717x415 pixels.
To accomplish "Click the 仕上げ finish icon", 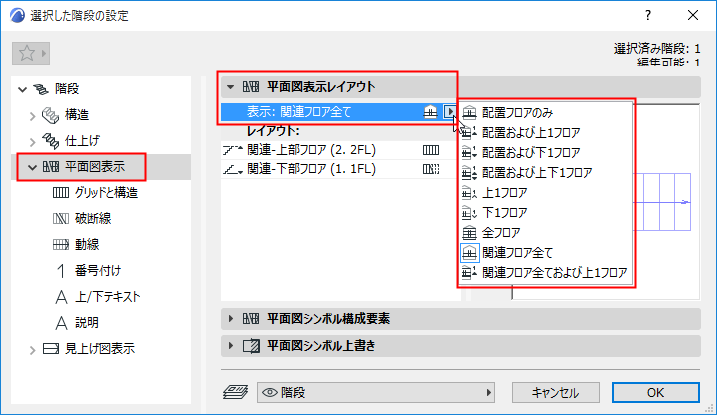I will coord(50,141).
